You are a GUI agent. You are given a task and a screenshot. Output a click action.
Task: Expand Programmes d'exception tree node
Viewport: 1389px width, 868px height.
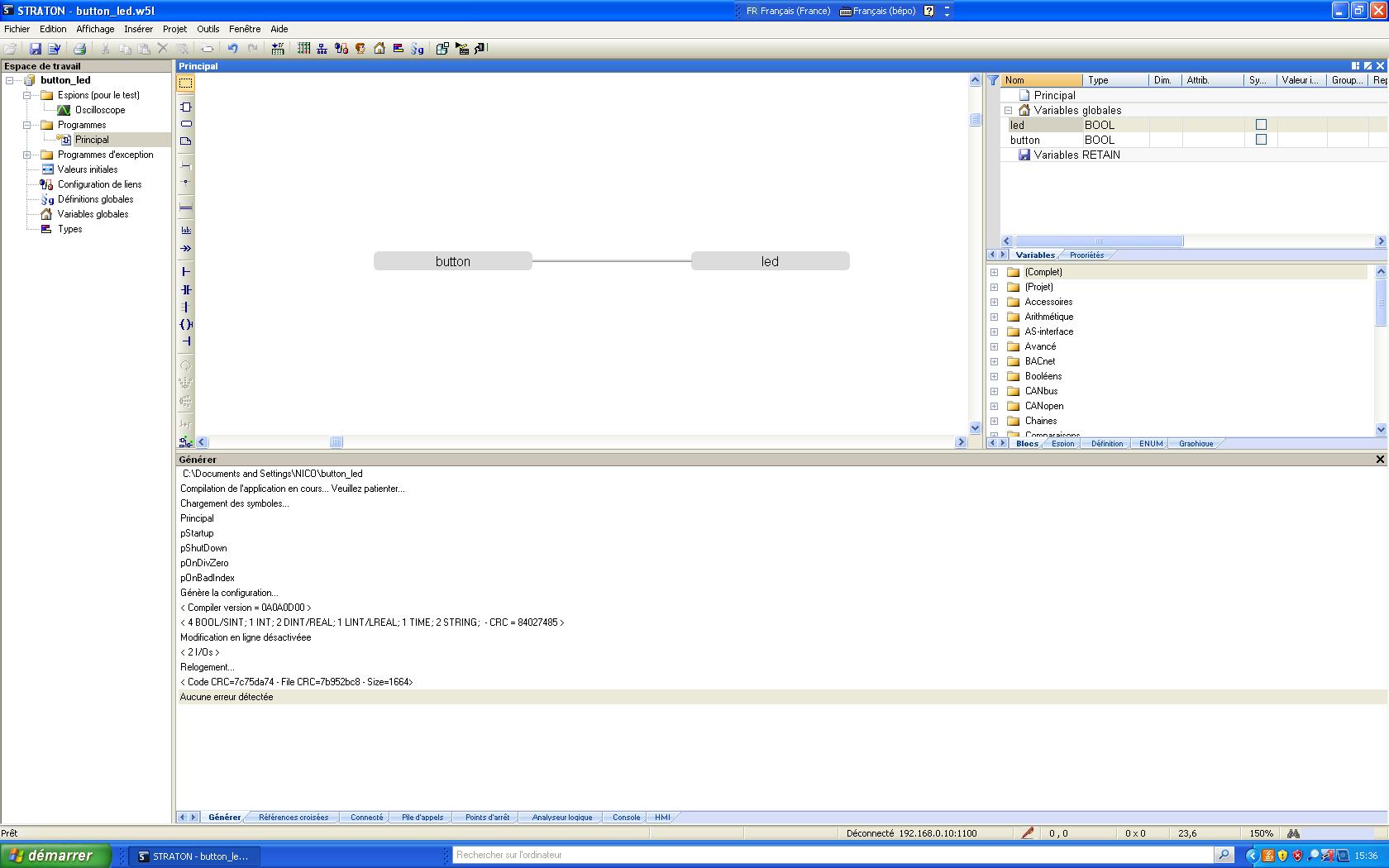(27, 155)
